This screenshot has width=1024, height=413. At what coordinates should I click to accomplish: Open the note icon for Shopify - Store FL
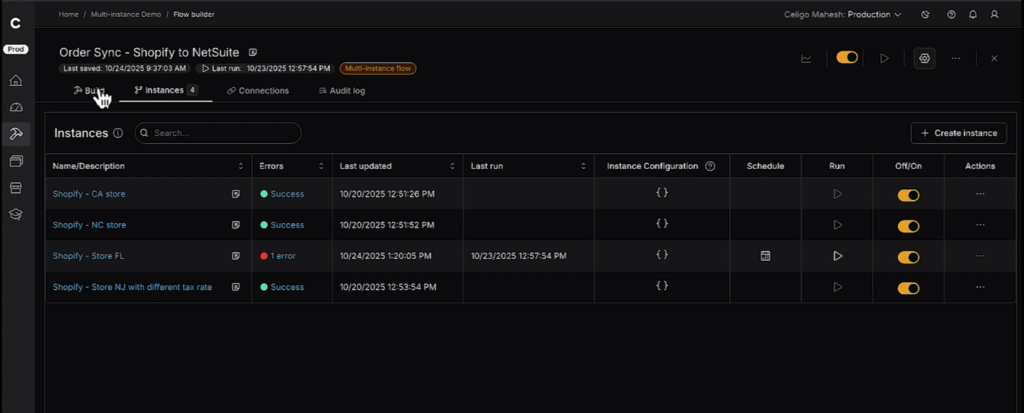tap(236, 256)
